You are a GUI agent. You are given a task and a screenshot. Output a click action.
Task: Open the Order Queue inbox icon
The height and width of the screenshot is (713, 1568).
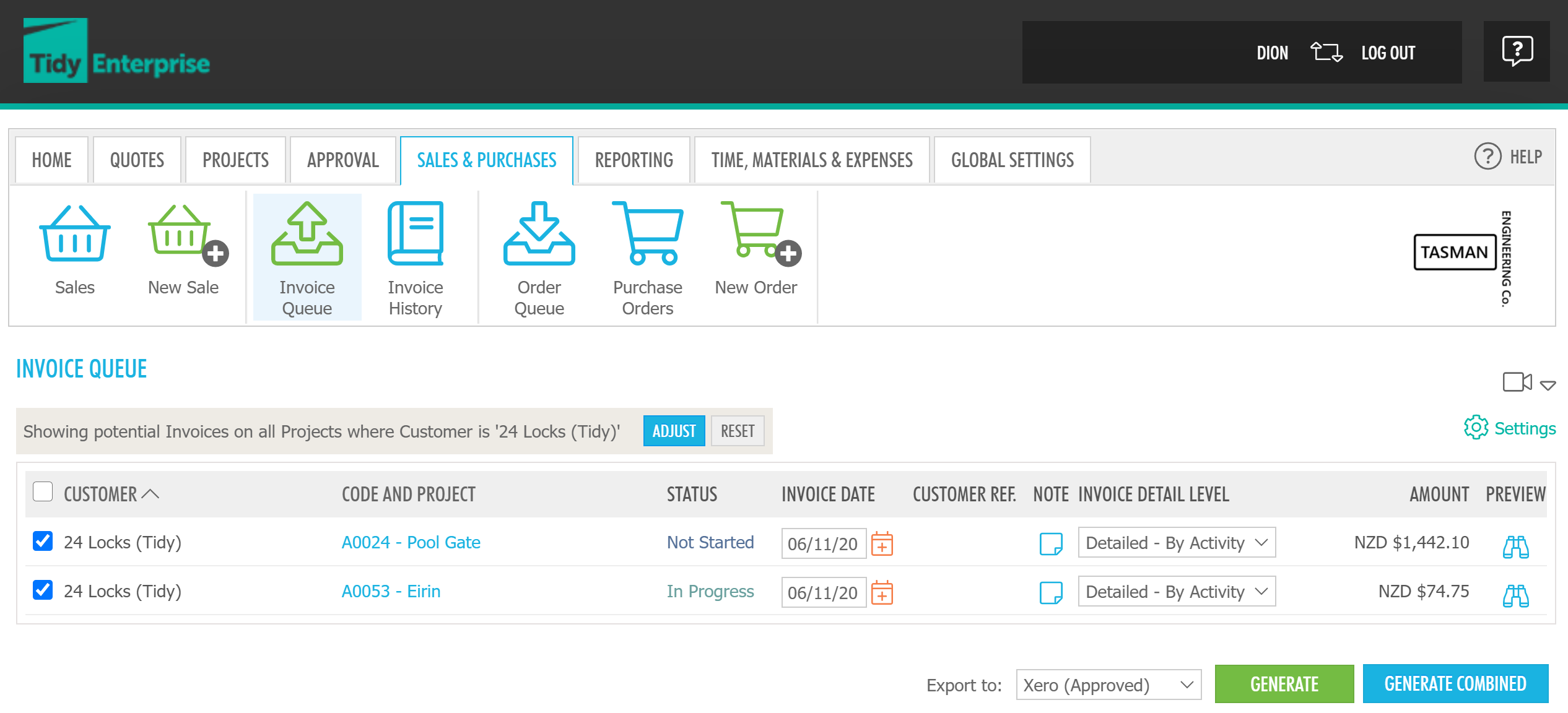pos(539,234)
